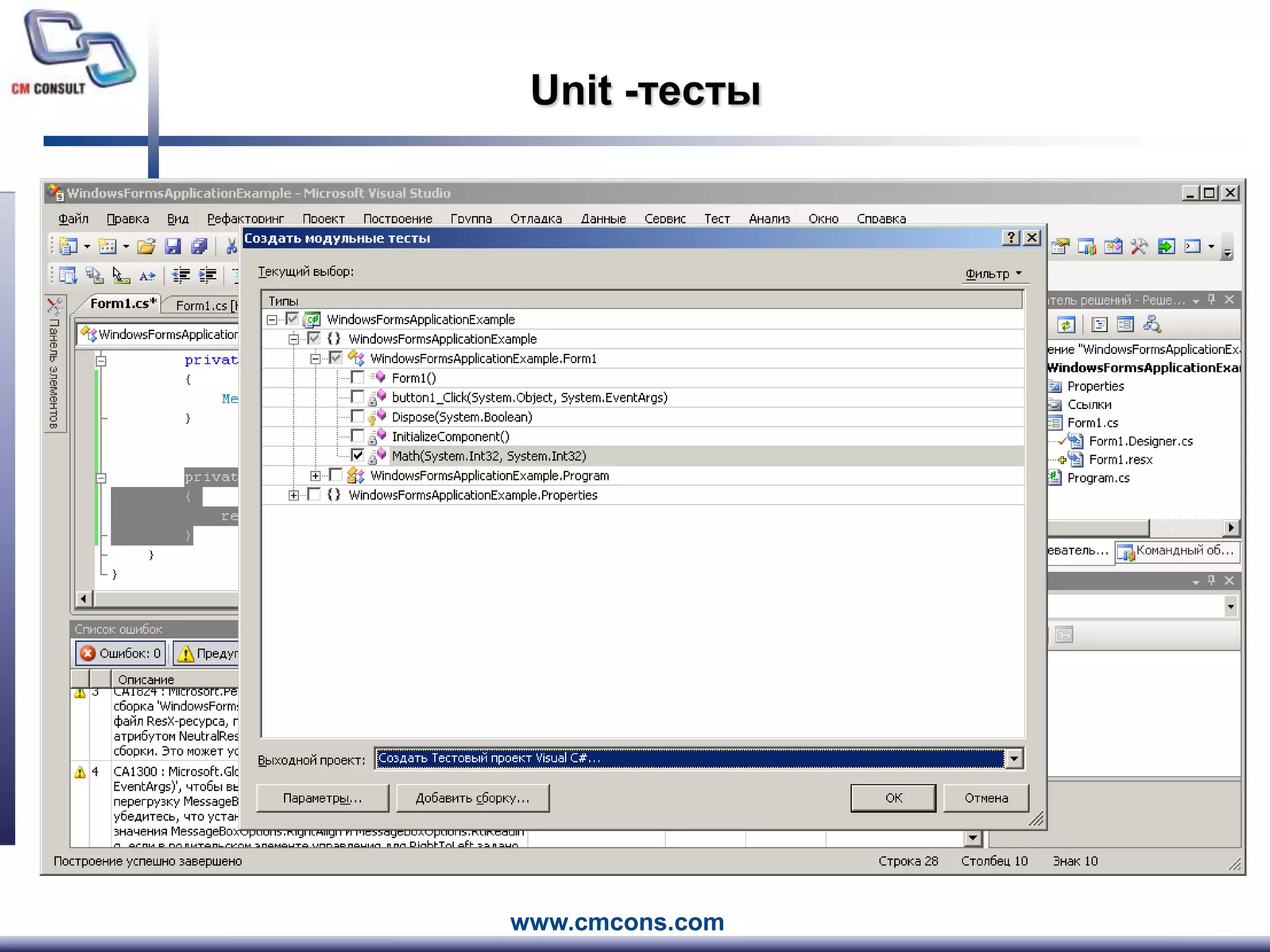The height and width of the screenshot is (952, 1270).
Task: Click the Solution Explorer horizontal scrollbar thumb
Action: point(1098,527)
